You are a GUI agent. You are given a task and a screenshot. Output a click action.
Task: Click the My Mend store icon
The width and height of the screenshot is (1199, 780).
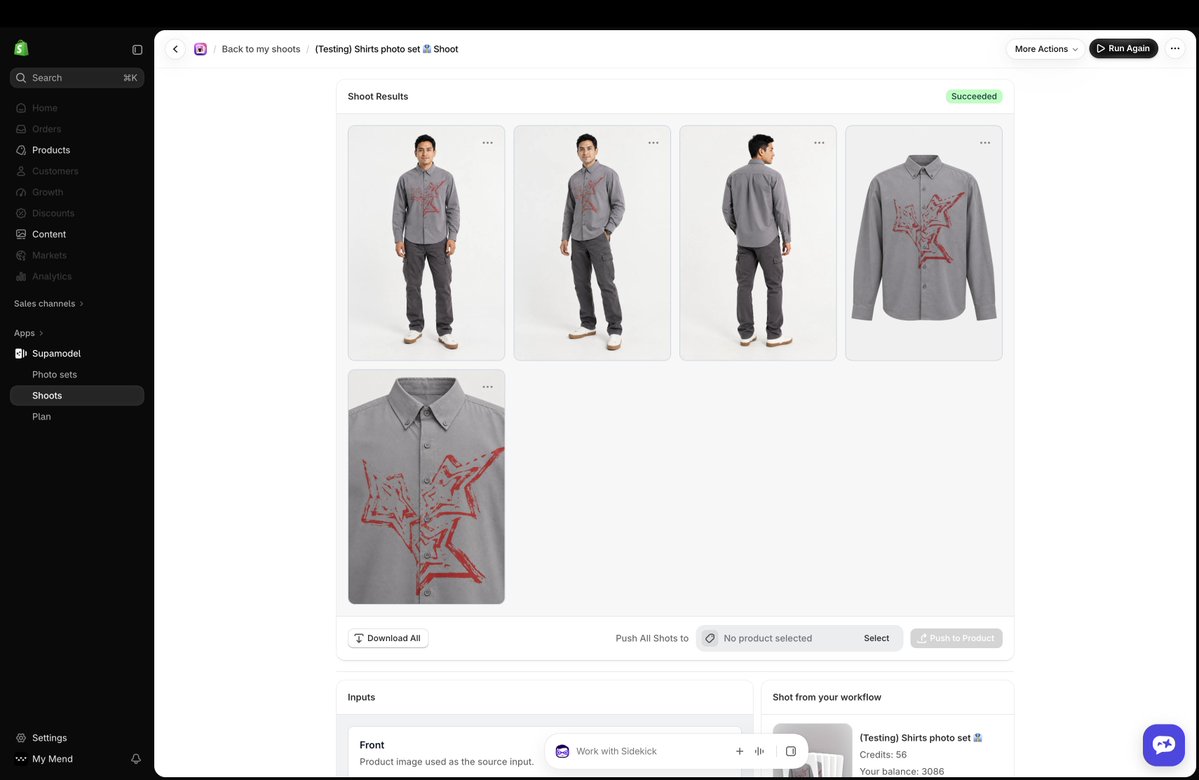tap(21, 759)
